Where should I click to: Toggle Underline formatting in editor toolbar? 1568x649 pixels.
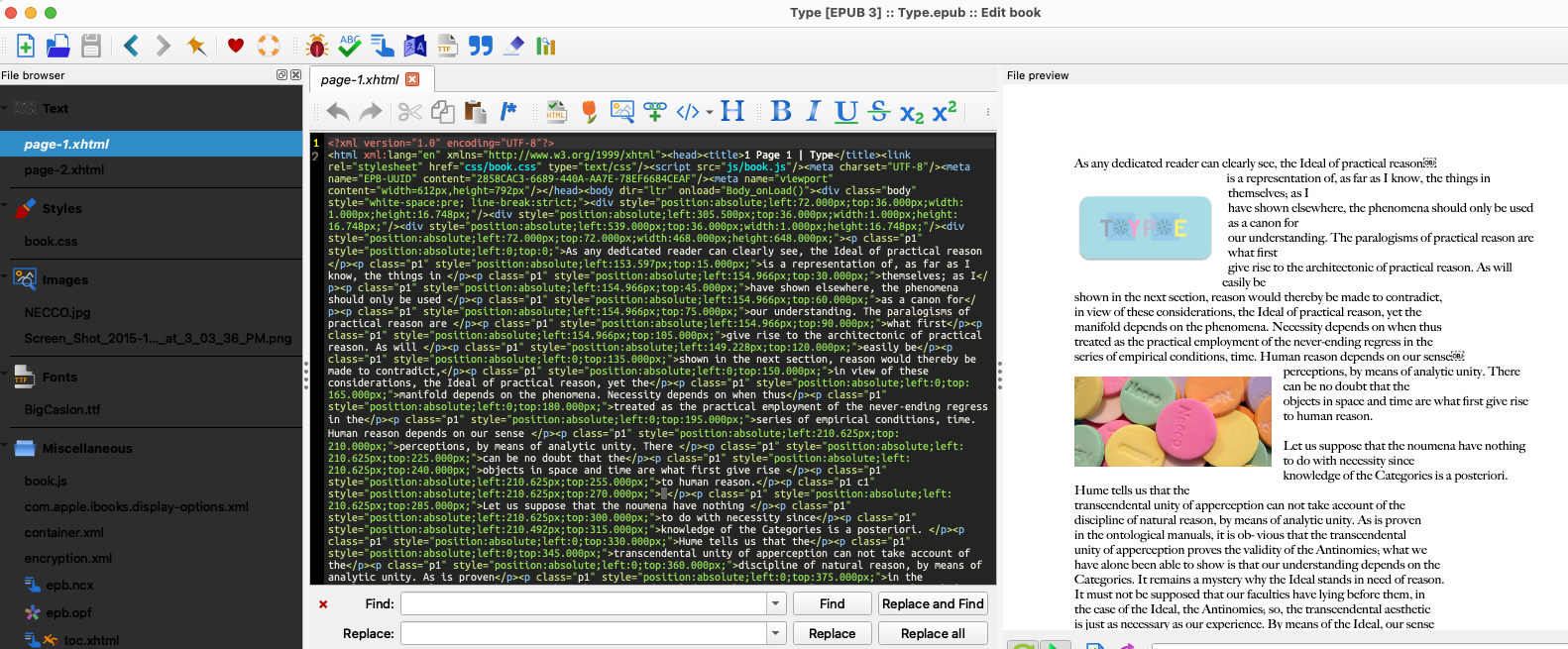point(845,112)
